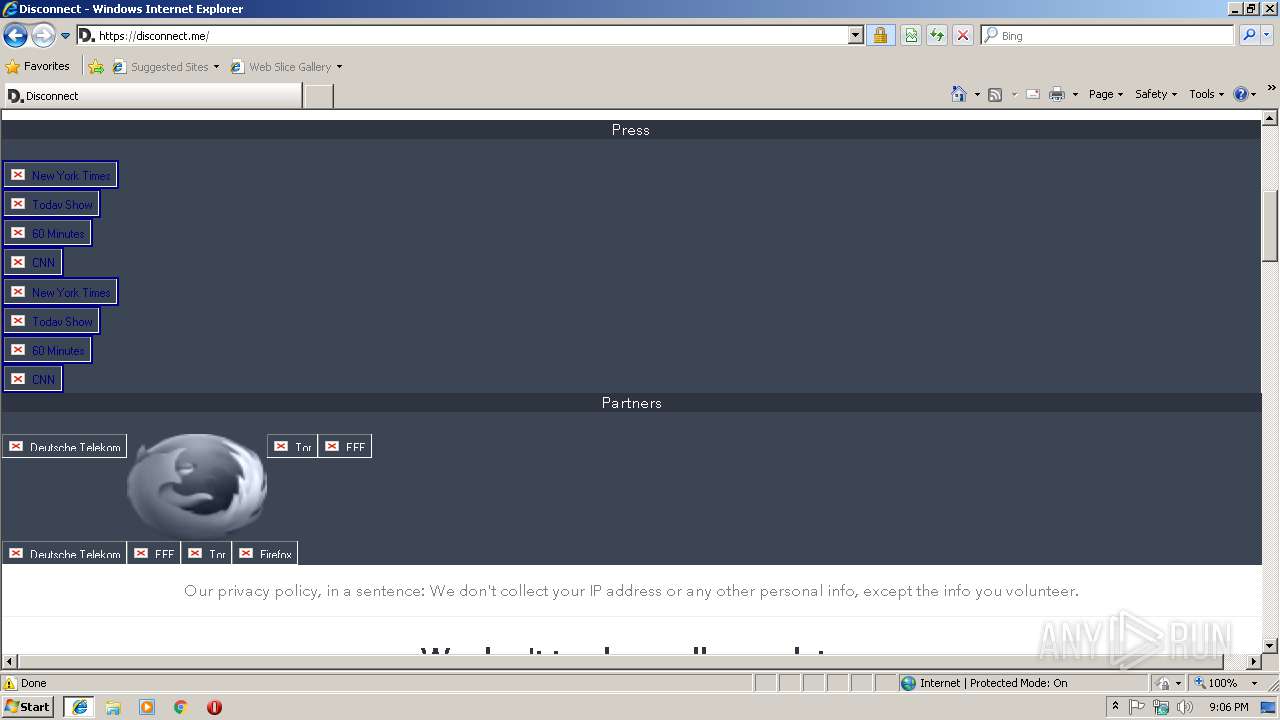Expand the address bar history dropdown

coord(856,35)
